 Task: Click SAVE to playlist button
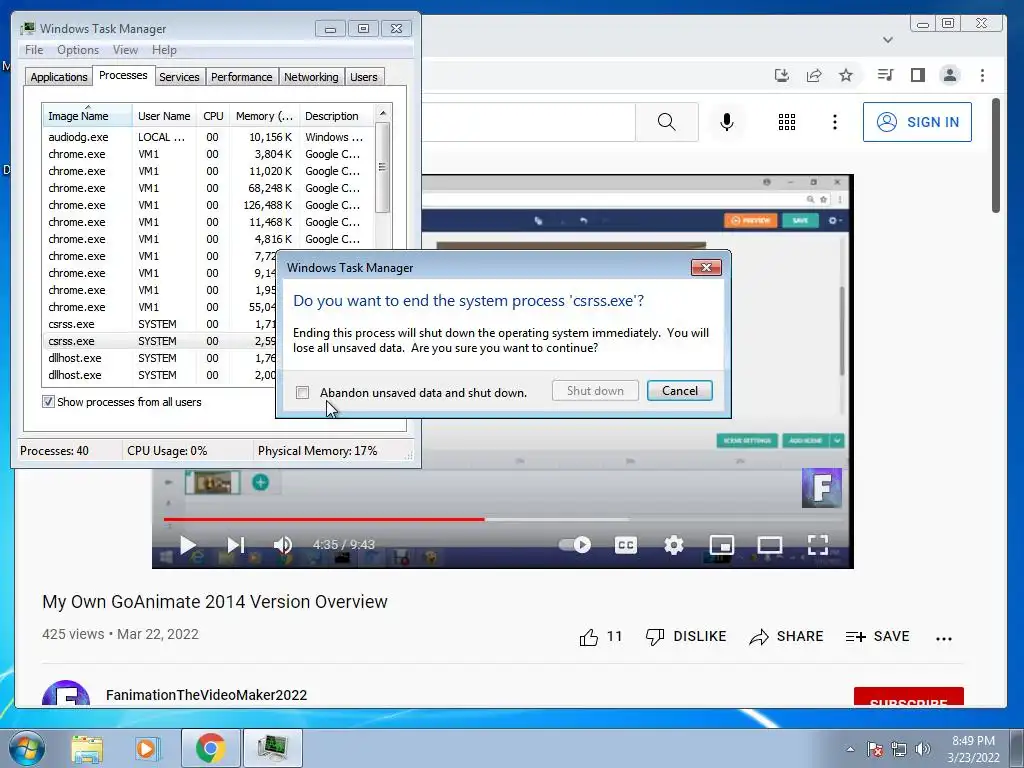coord(877,637)
